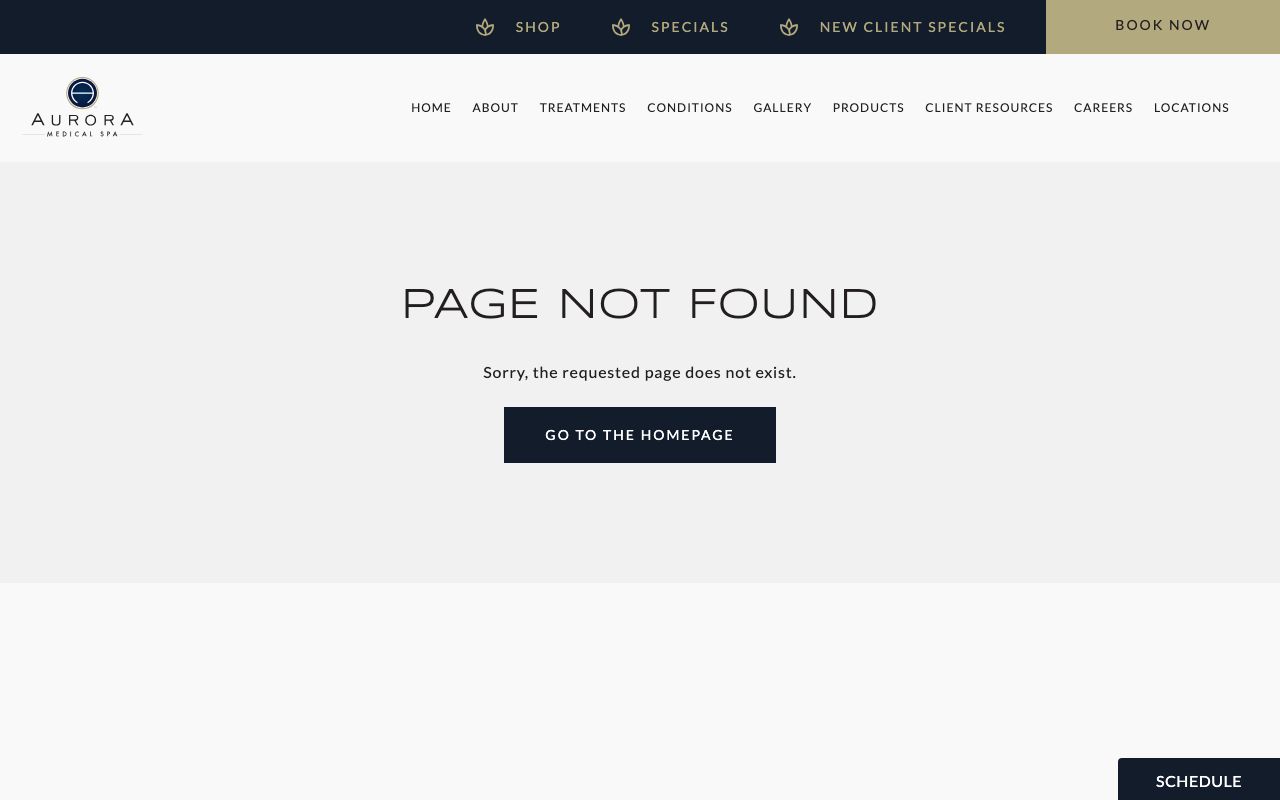Screen dimensions: 1280x800
Task: Click Go To The Homepage button
Action: coord(640,435)
